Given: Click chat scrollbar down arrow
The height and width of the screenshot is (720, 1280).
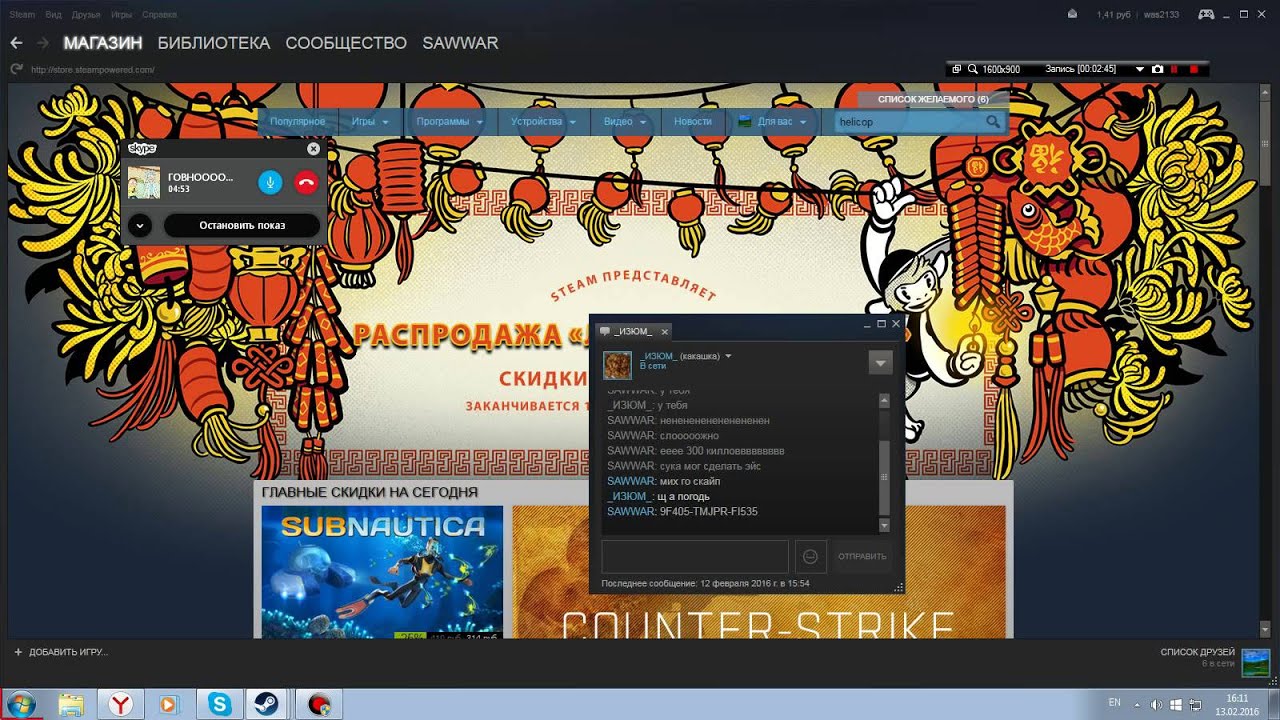Looking at the screenshot, I should [x=884, y=525].
